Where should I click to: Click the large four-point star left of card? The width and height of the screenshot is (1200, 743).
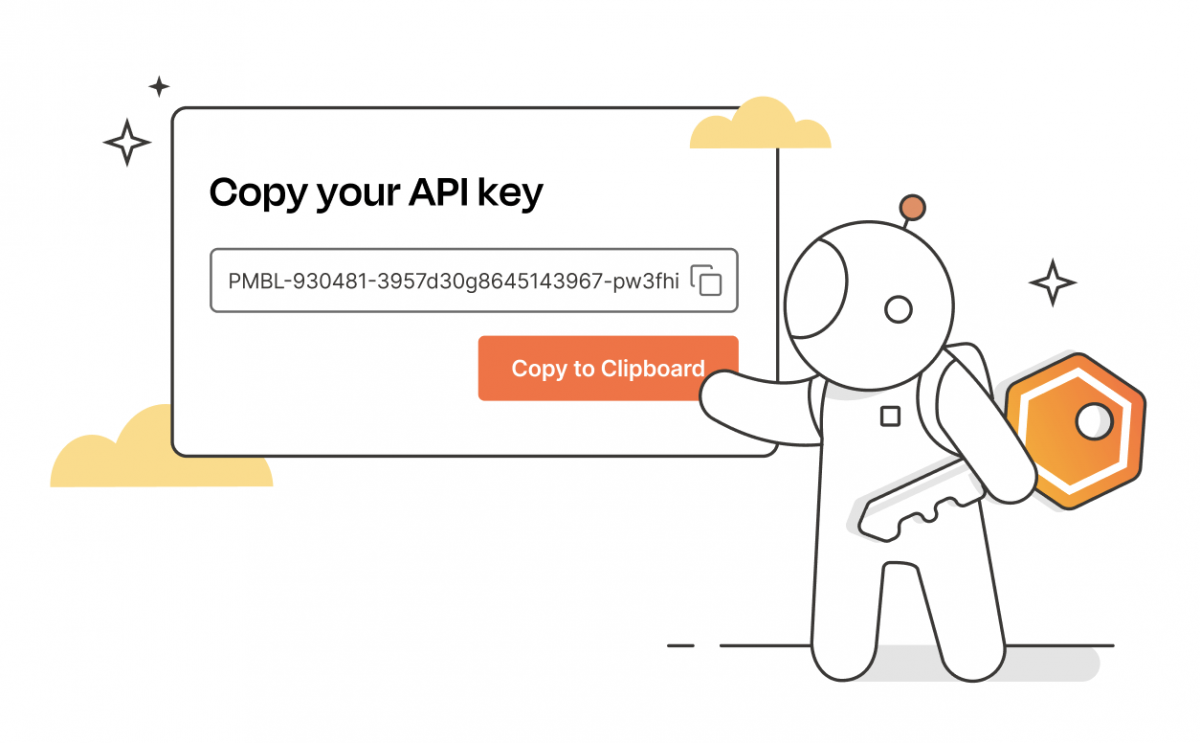127,142
